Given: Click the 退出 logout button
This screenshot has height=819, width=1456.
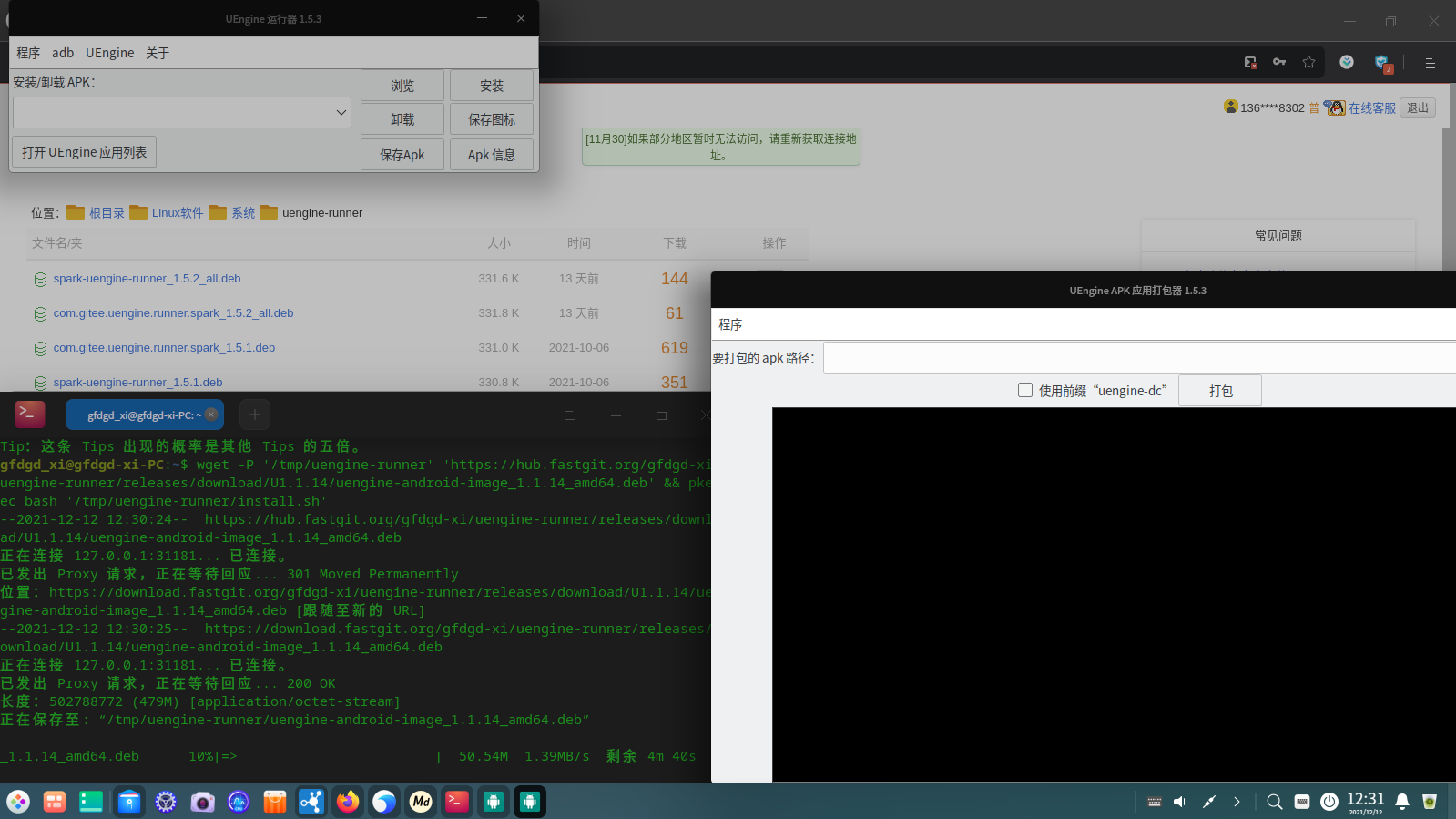Looking at the screenshot, I should [x=1418, y=108].
